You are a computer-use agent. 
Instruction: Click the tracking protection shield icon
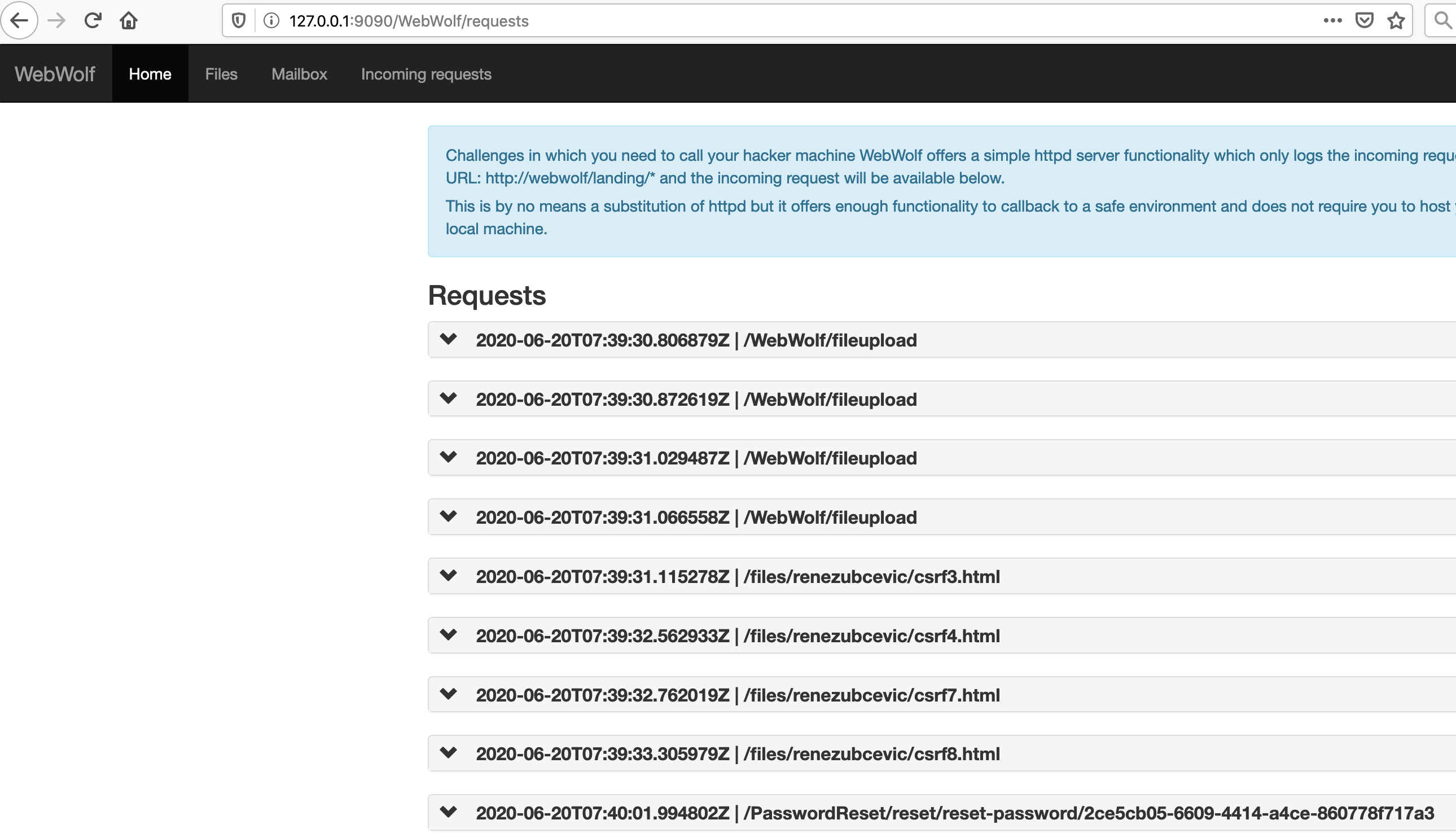pyautogui.click(x=238, y=19)
